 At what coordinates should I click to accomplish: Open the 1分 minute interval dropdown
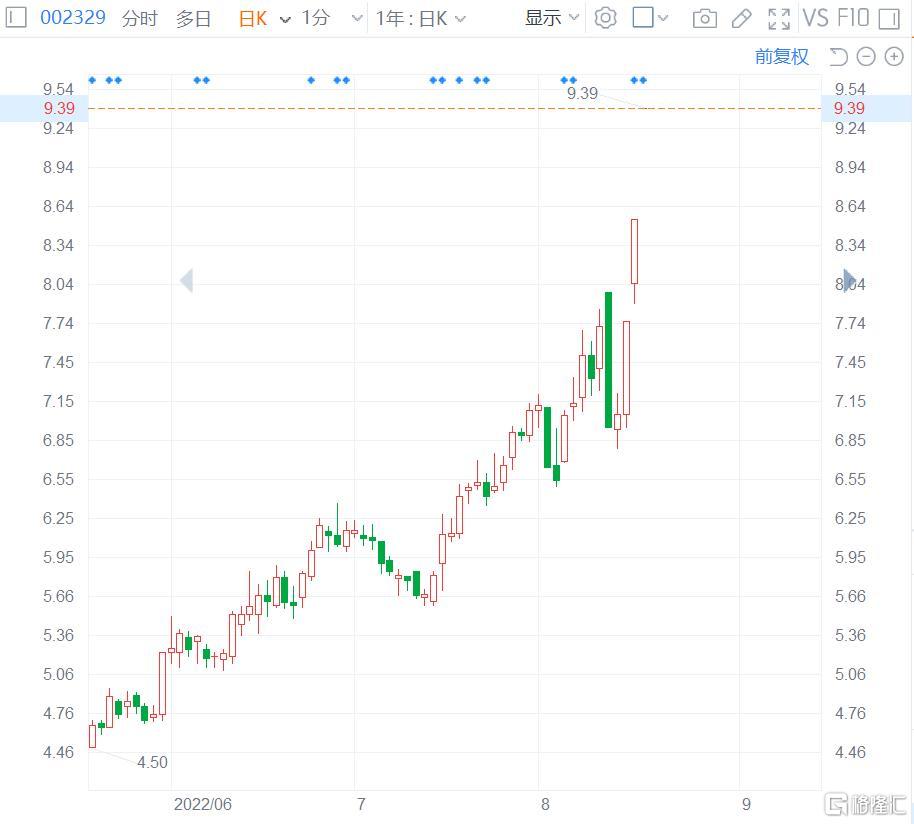point(332,19)
